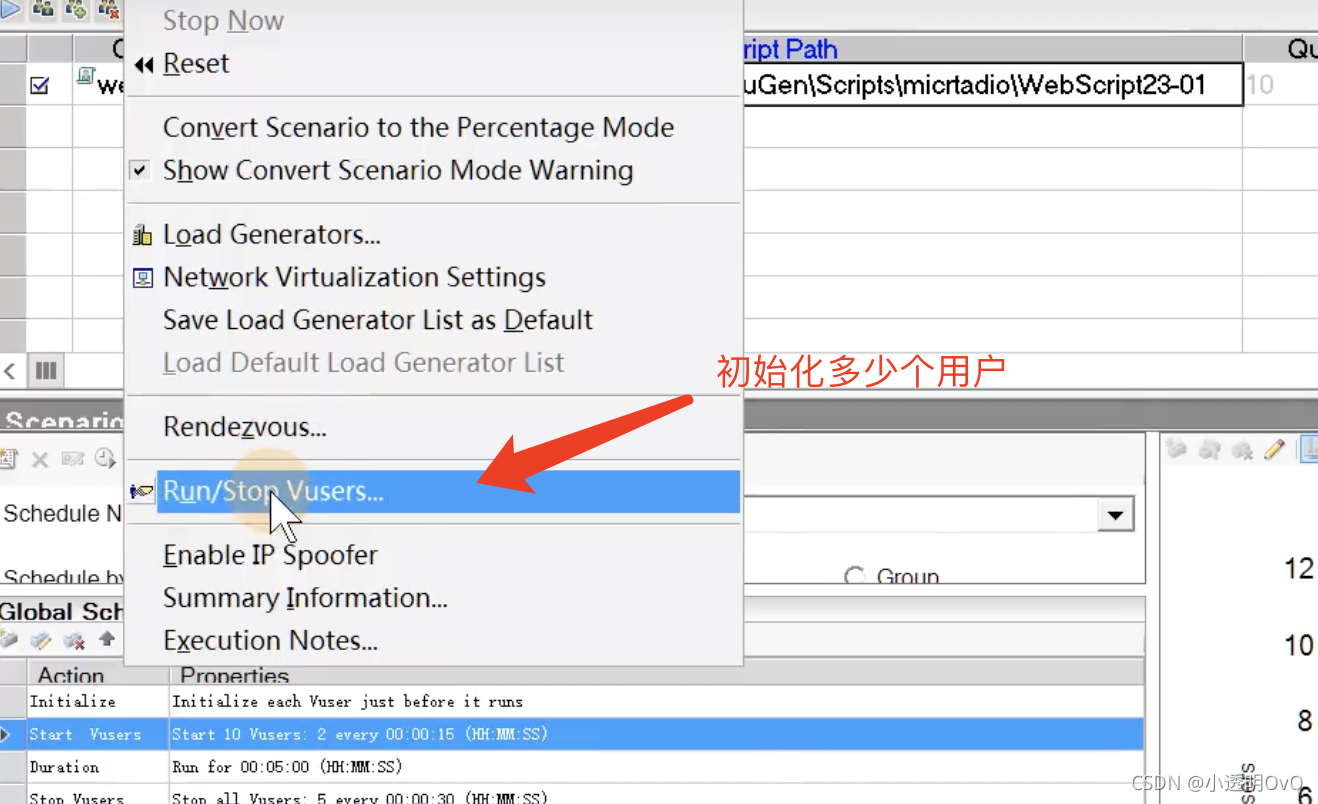The width and height of the screenshot is (1318, 804).
Task: Open Load Generators... menu entry
Action: [x=272, y=235]
